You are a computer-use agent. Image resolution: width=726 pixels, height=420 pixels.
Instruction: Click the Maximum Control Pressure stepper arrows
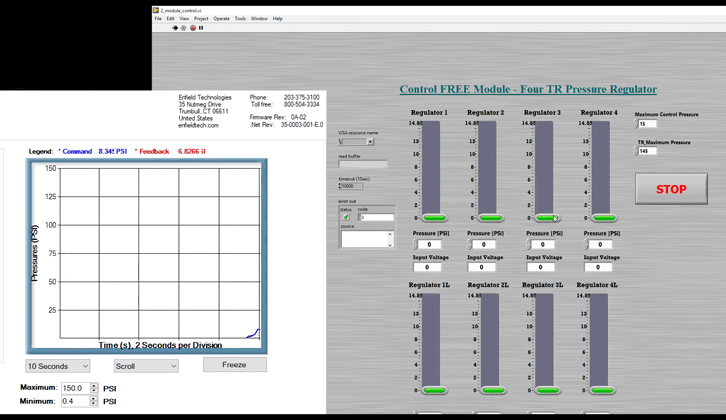tap(636, 124)
